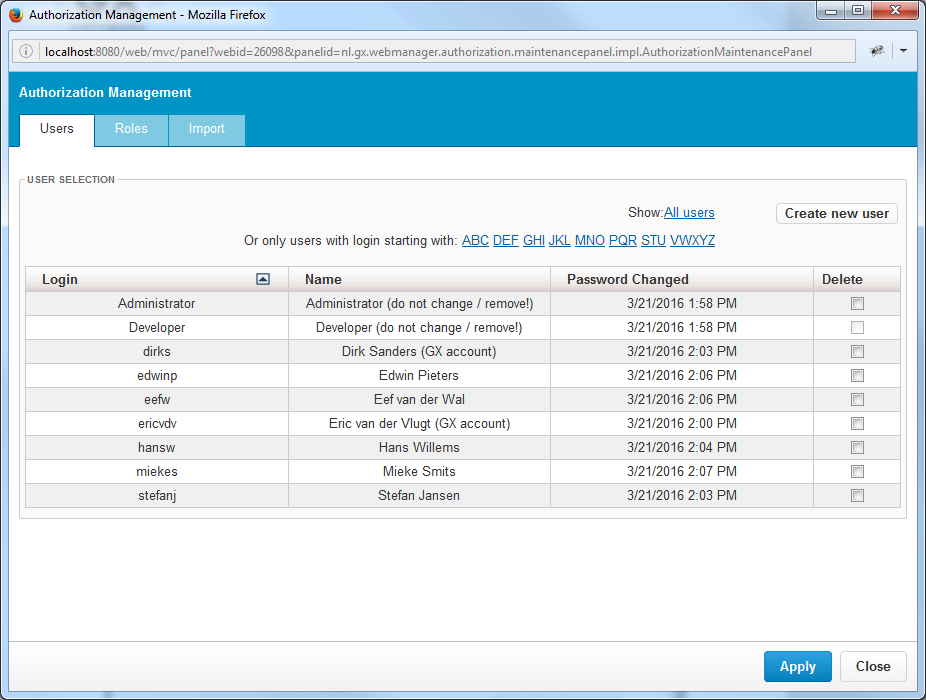
Task: Close the Authorization Management panel
Action: [873, 666]
